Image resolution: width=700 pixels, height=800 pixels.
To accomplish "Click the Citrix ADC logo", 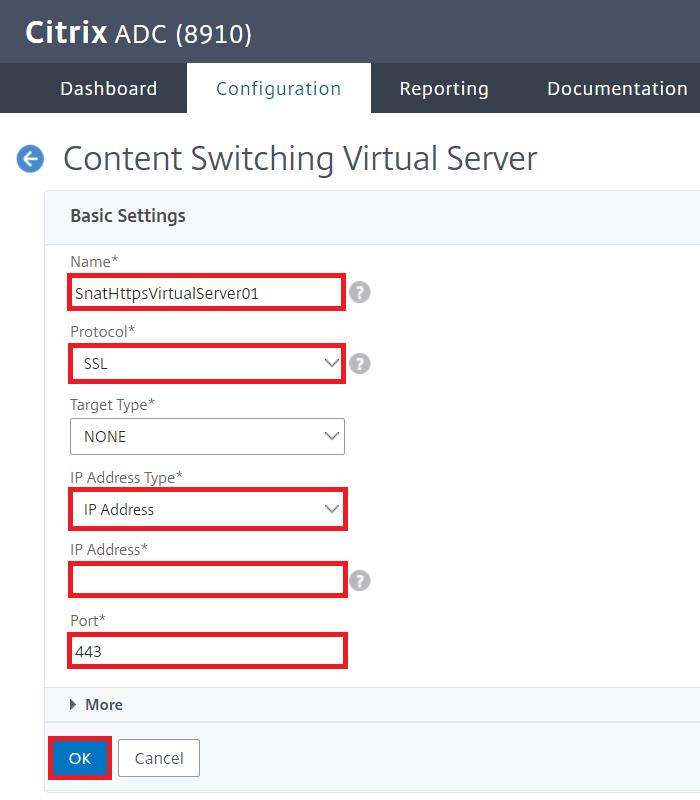I will (138, 33).
